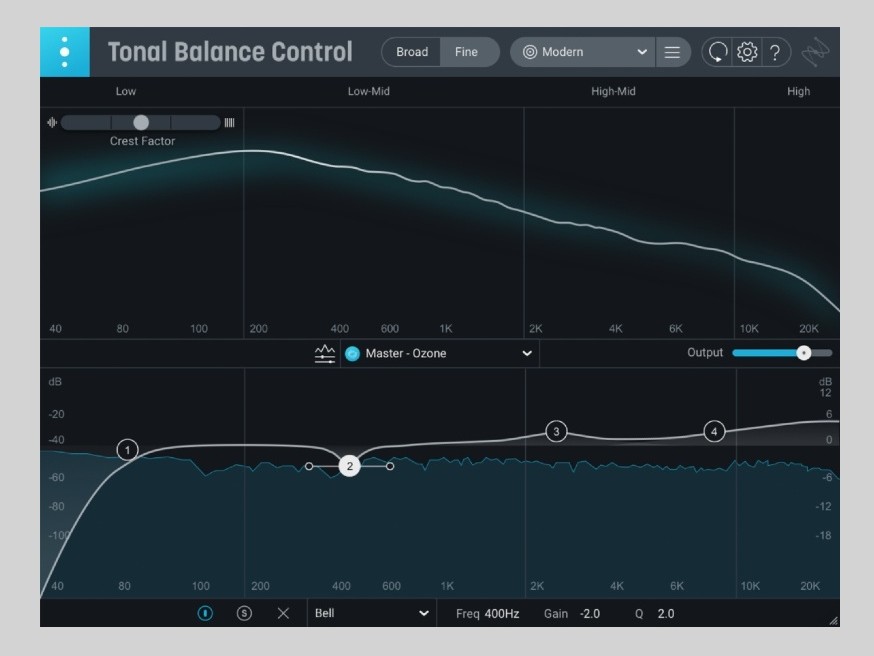The height and width of the screenshot is (656, 874).
Task: Open the Bell filter shape dropdown
Action: pyautogui.click(x=370, y=613)
